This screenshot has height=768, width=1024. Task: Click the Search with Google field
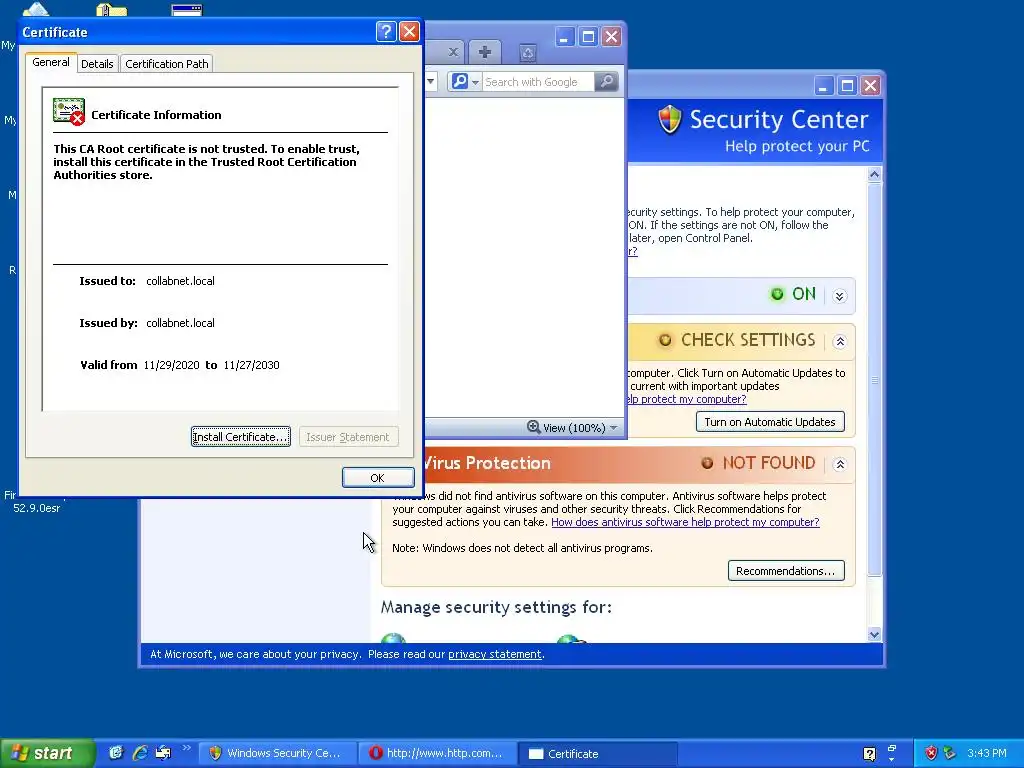[538, 82]
